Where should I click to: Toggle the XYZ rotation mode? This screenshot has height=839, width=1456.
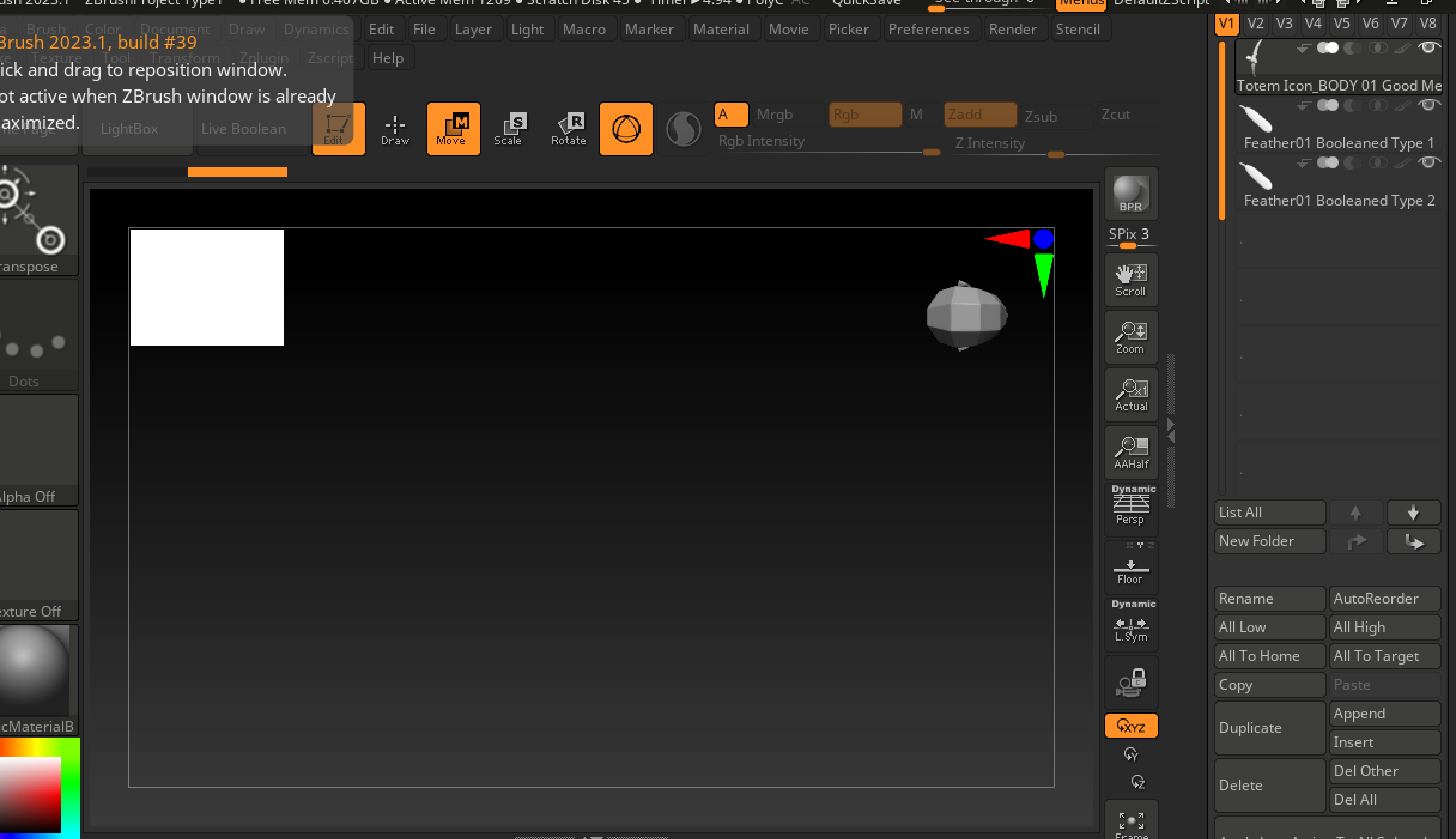[x=1130, y=726]
